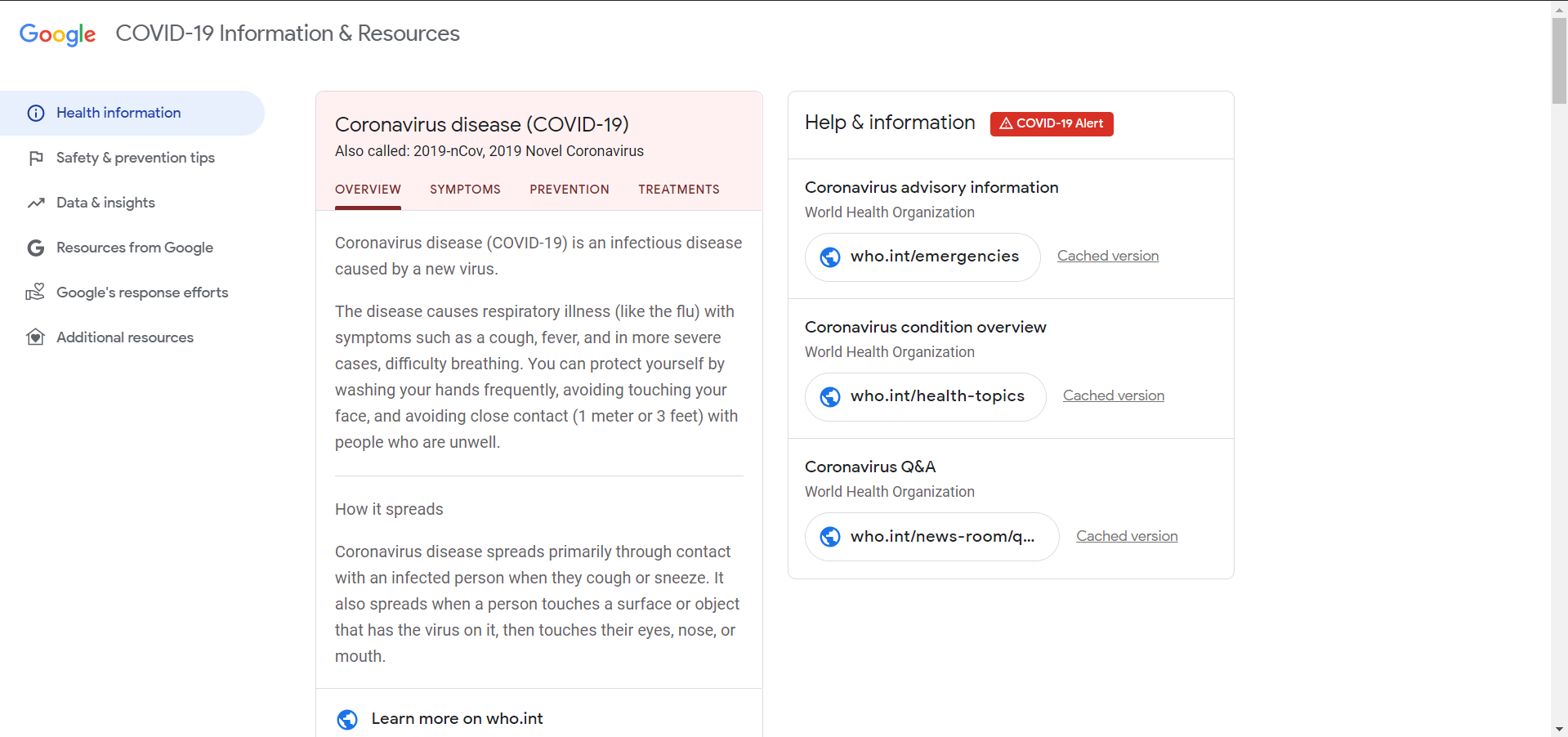1568x737 pixels.
Task: Click the page scrollbar thumb
Action: (x=1559, y=61)
